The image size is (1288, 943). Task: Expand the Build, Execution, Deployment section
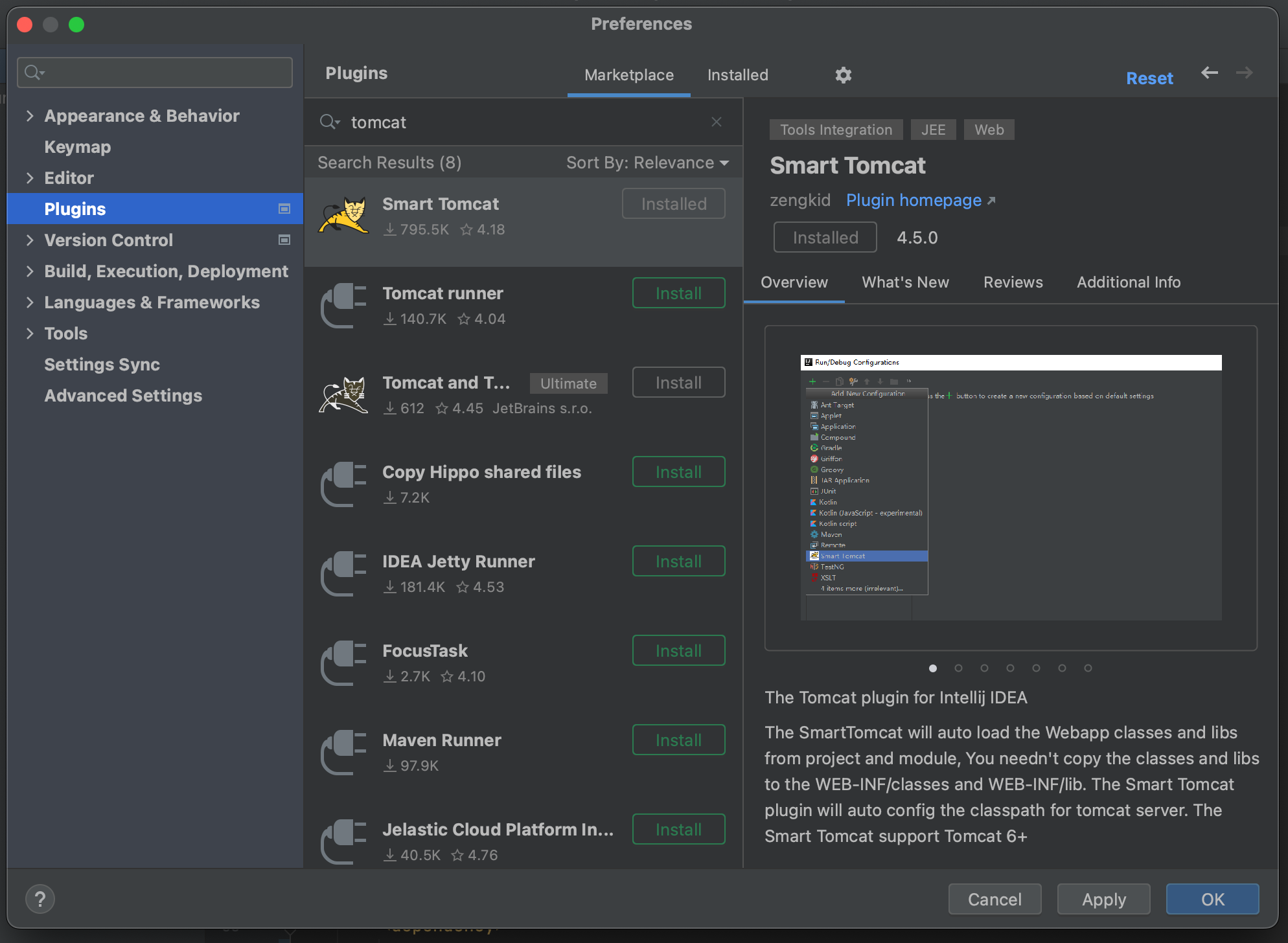click(30, 271)
